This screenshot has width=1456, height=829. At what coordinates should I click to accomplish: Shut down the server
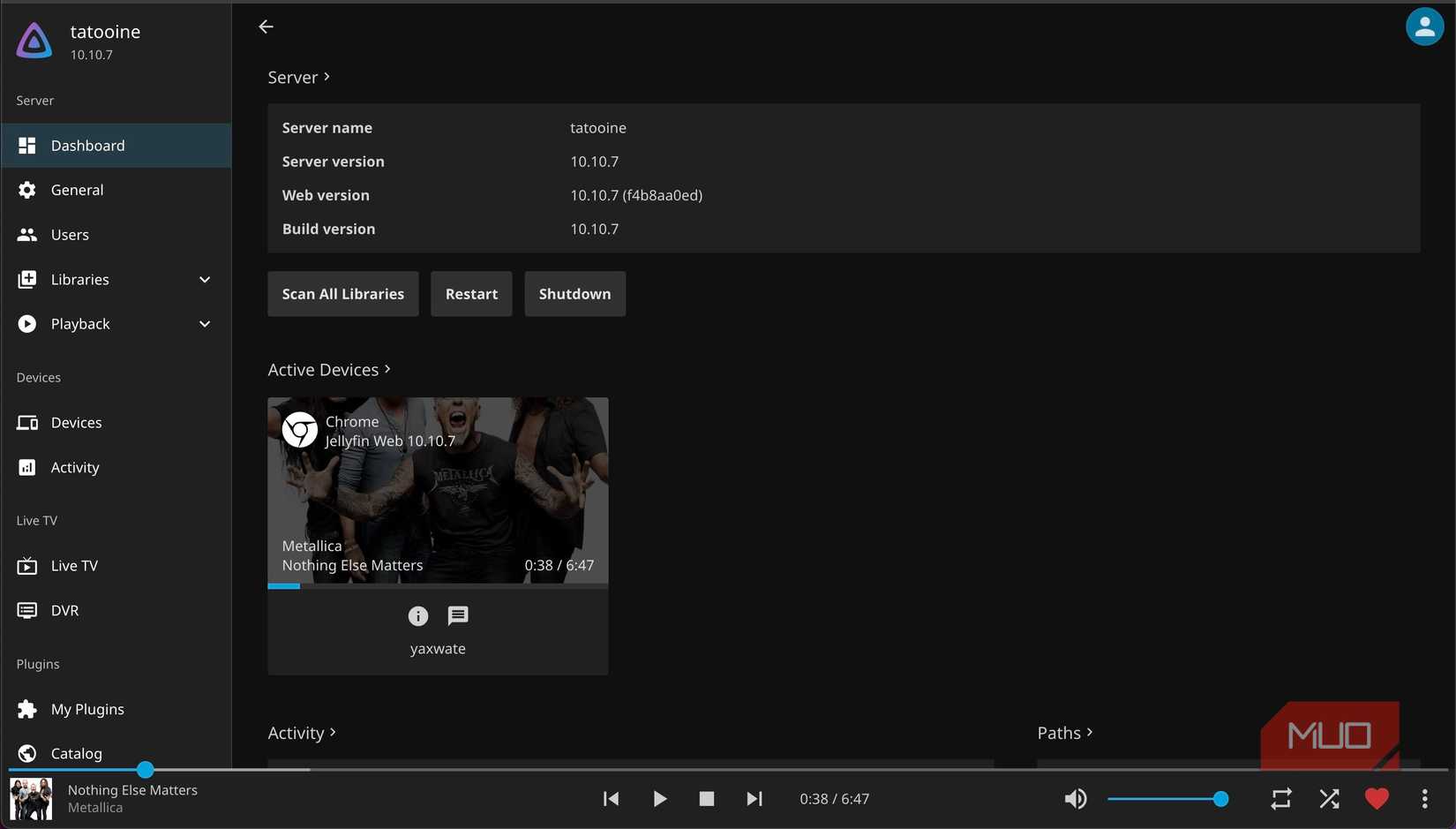[575, 294]
